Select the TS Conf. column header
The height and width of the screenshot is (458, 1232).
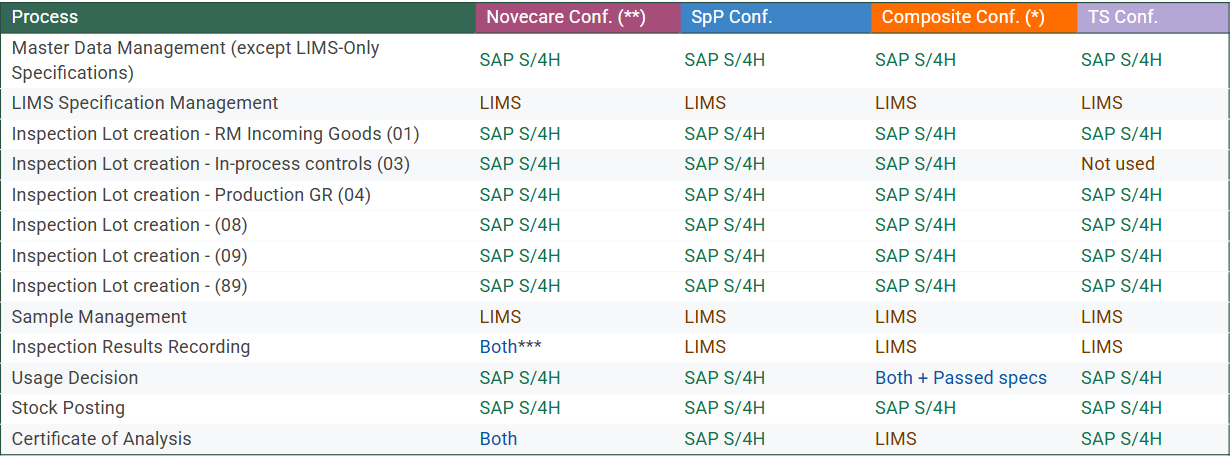click(1122, 17)
